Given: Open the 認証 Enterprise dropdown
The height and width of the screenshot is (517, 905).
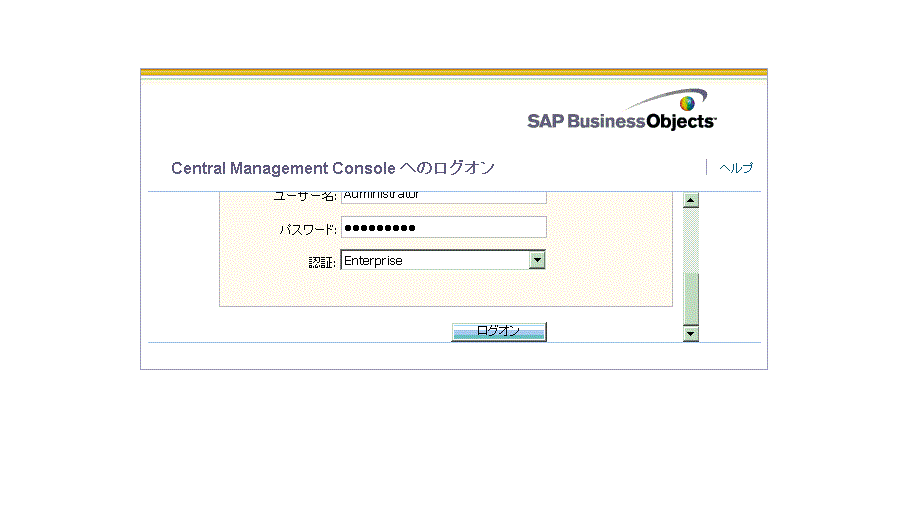Looking at the screenshot, I should pos(443,260).
